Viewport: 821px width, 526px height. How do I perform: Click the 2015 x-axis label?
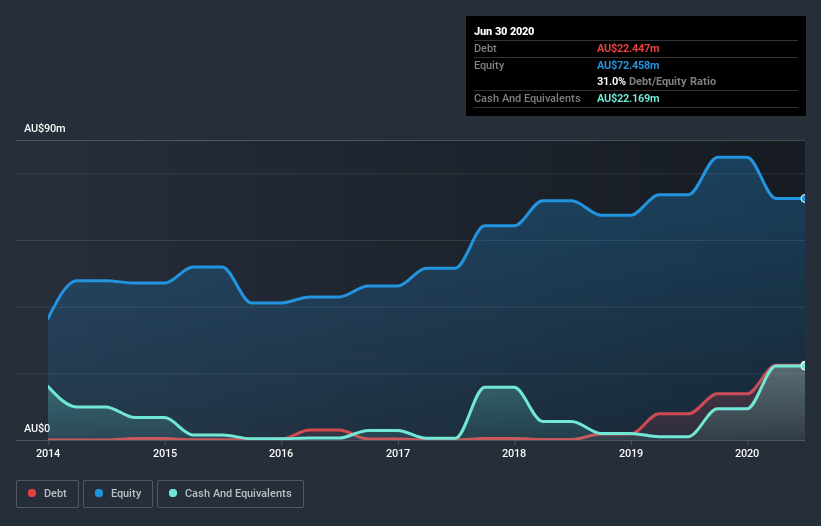165,453
